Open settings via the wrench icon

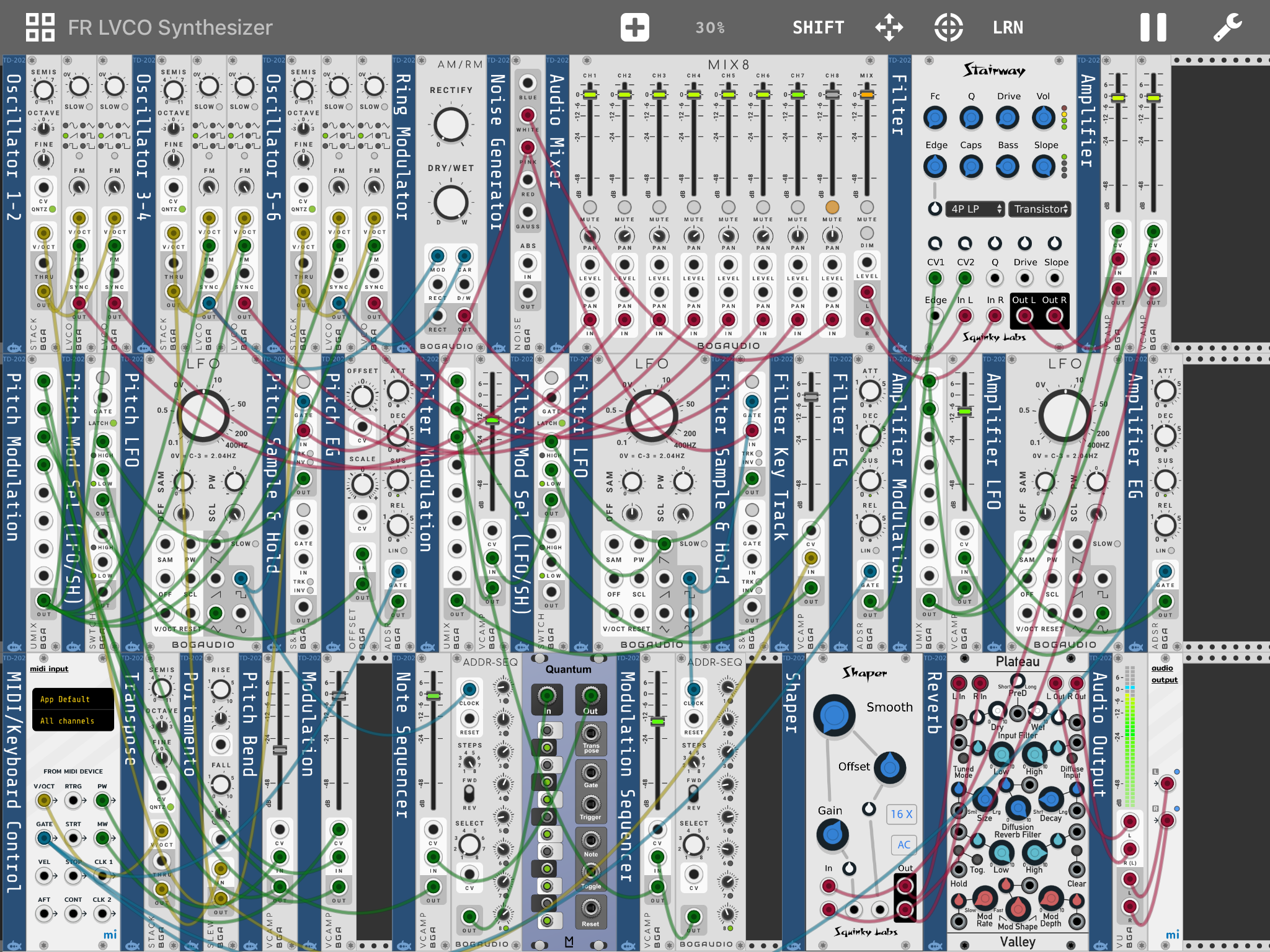pyautogui.click(x=1228, y=27)
